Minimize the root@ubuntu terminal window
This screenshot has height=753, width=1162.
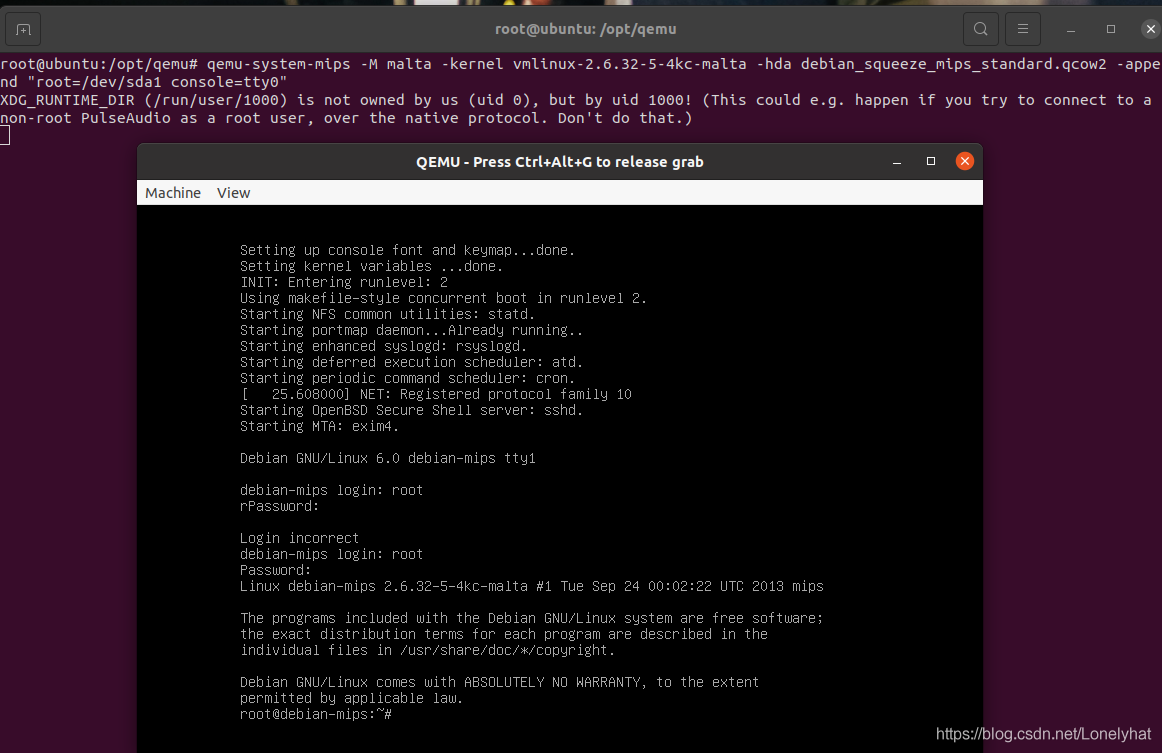click(x=1071, y=30)
